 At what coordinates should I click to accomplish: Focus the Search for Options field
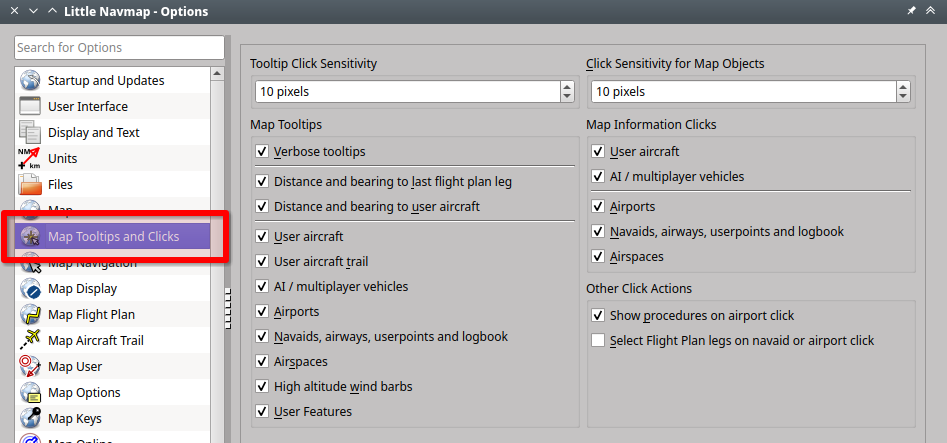click(120, 48)
